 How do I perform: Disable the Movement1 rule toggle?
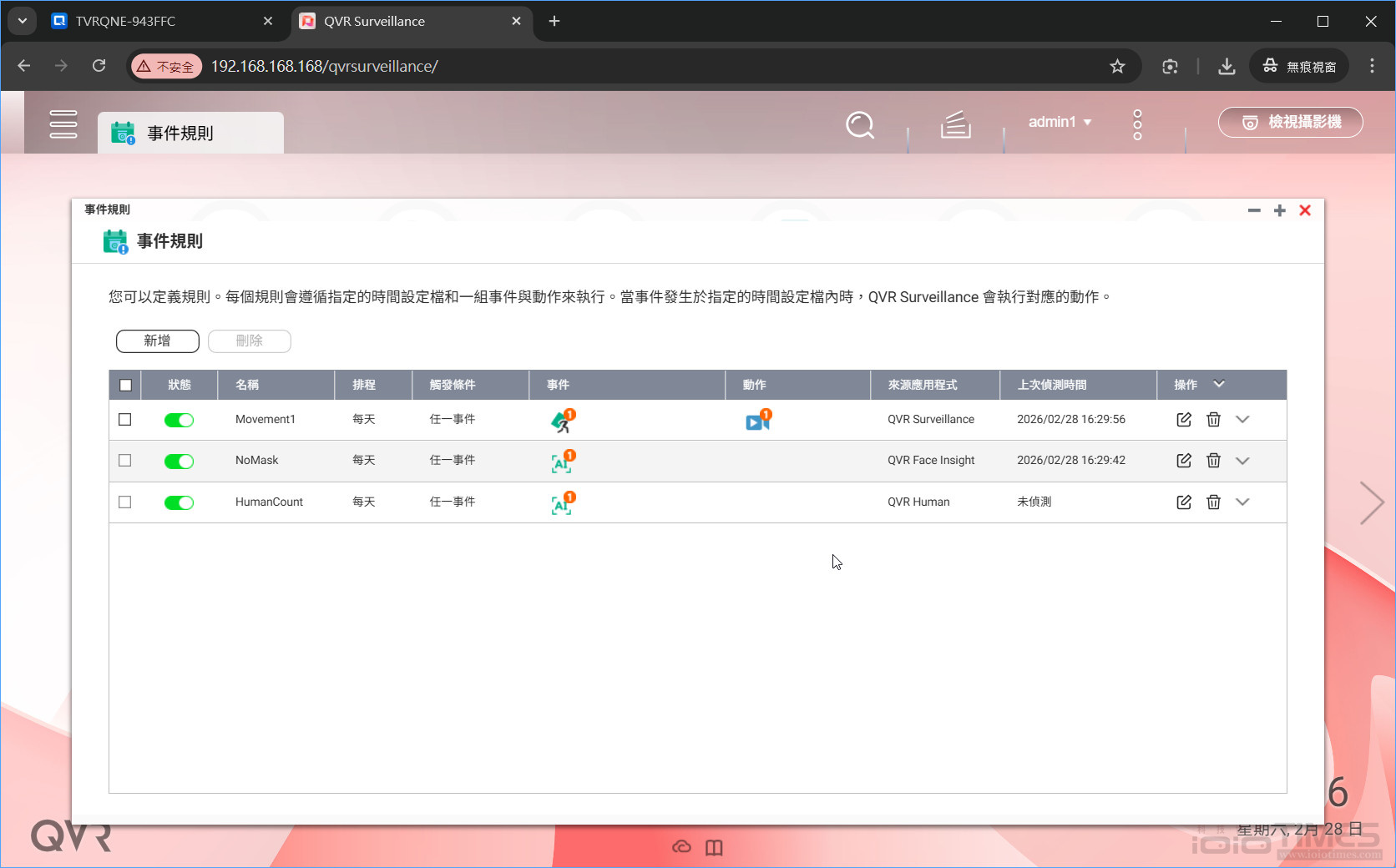(x=179, y=420)
